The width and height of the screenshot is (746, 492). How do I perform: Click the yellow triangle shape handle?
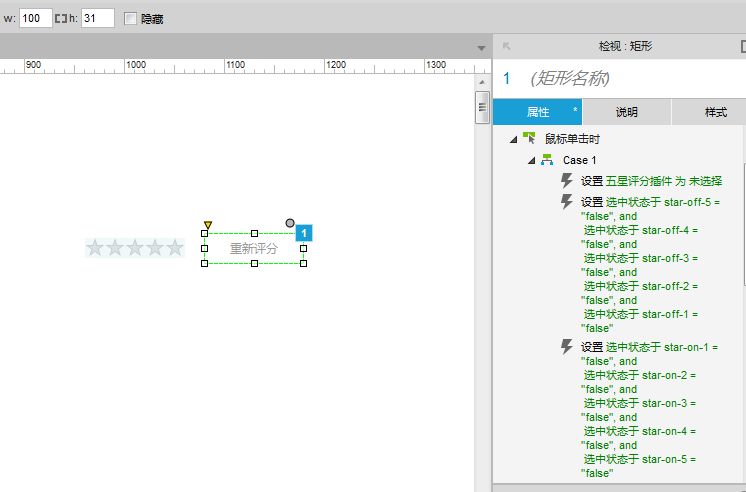[x=208, y=225]
